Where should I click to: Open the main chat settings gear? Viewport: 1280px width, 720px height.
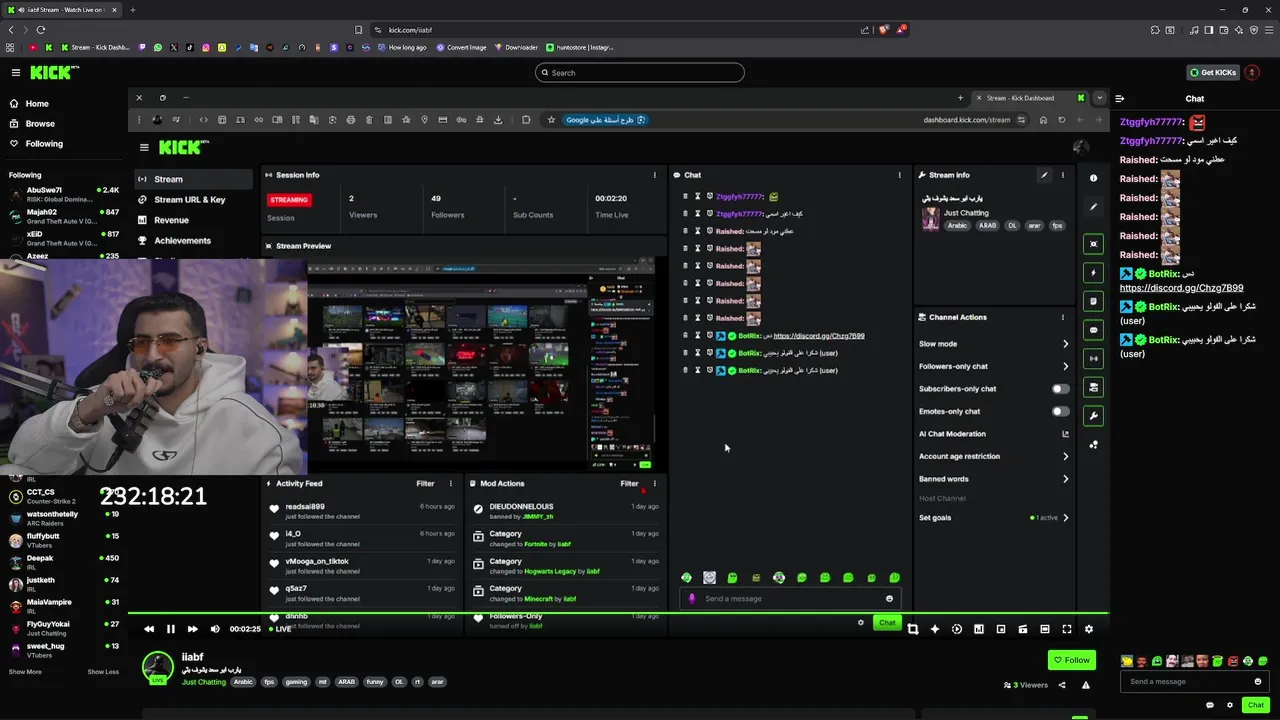pos(1230,705)
